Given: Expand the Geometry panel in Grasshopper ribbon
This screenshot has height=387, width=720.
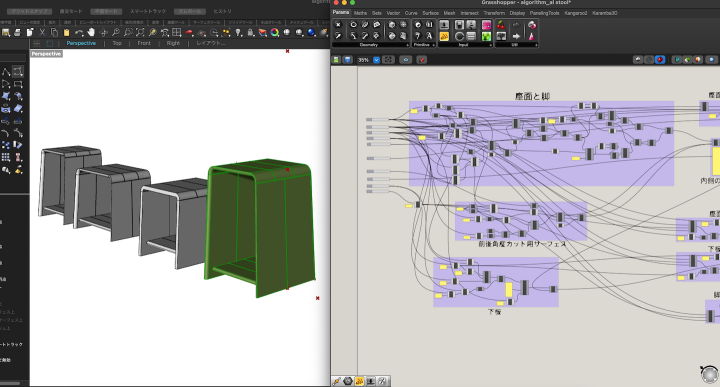Looking at the screenshot, I should [408, 45].
